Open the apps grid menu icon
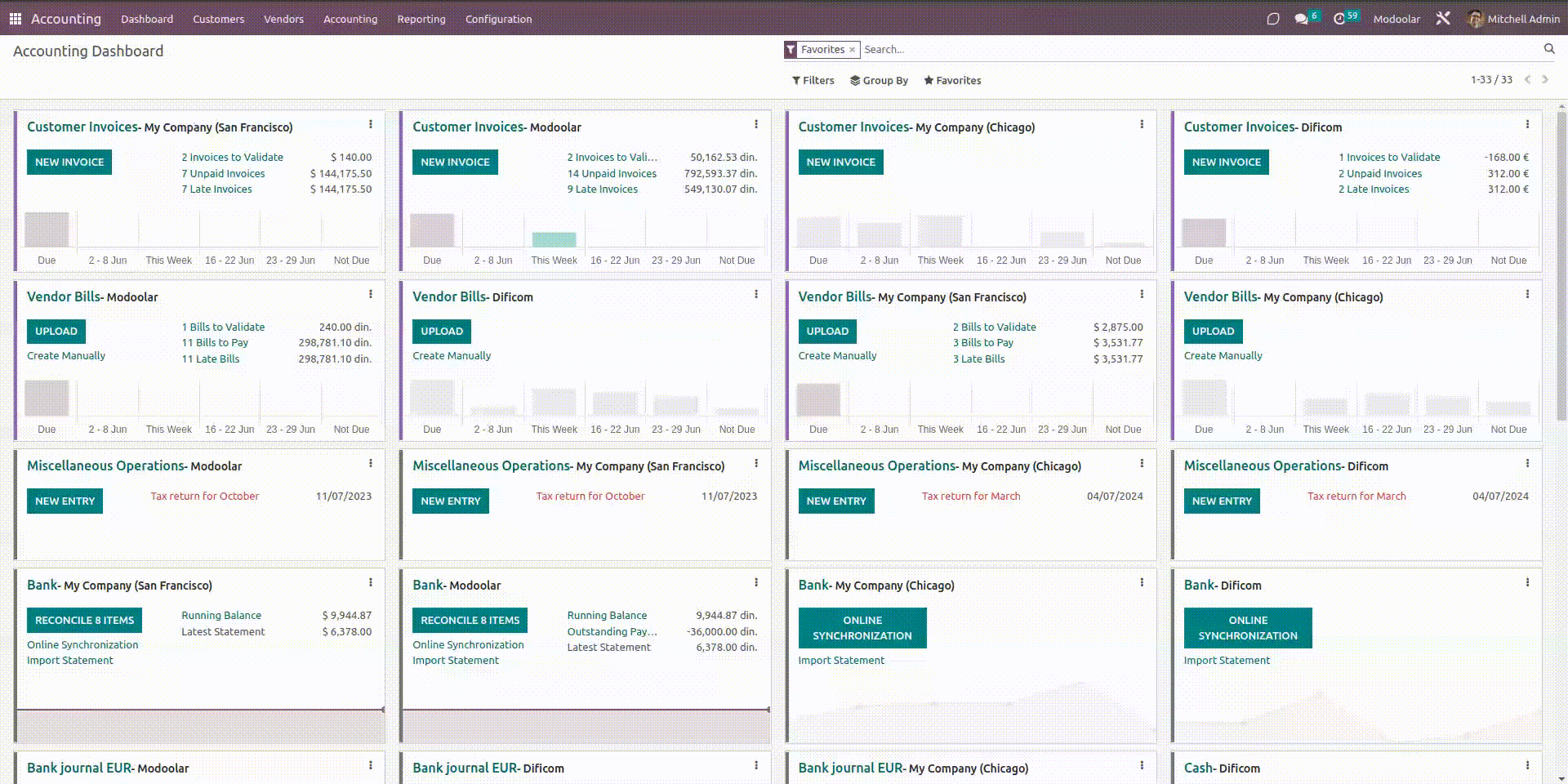Screen dimensions: 1568x784 (x=15, y=19)
